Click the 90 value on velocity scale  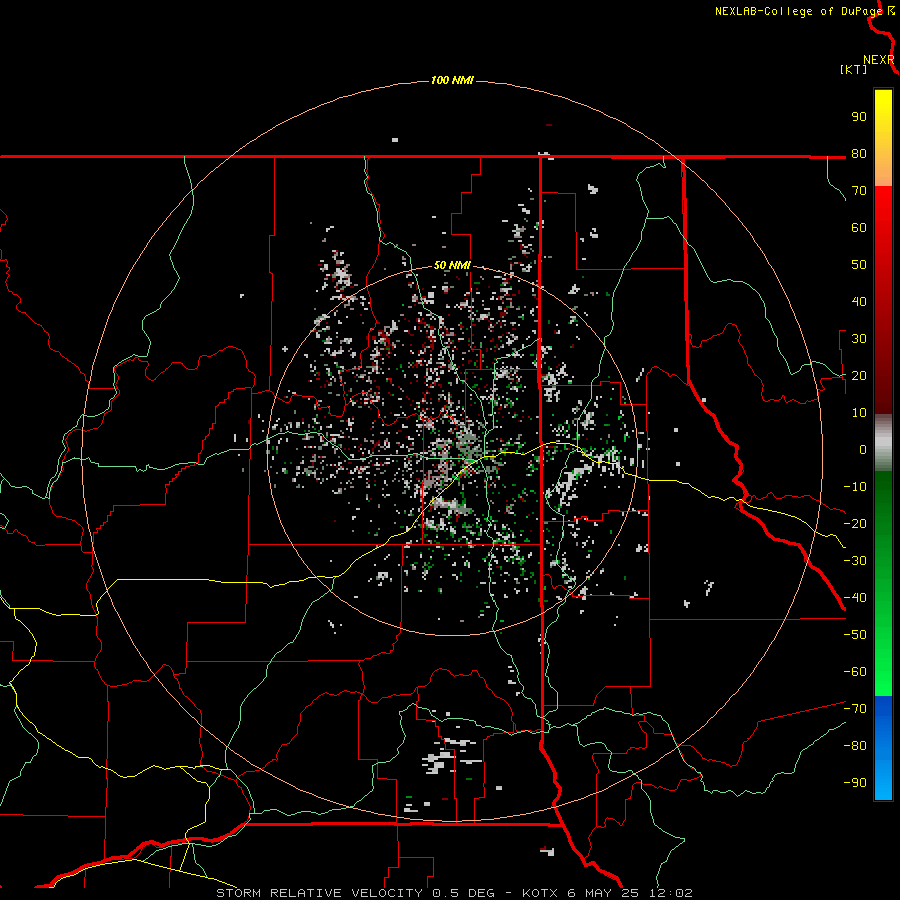(x=859, y=117)
